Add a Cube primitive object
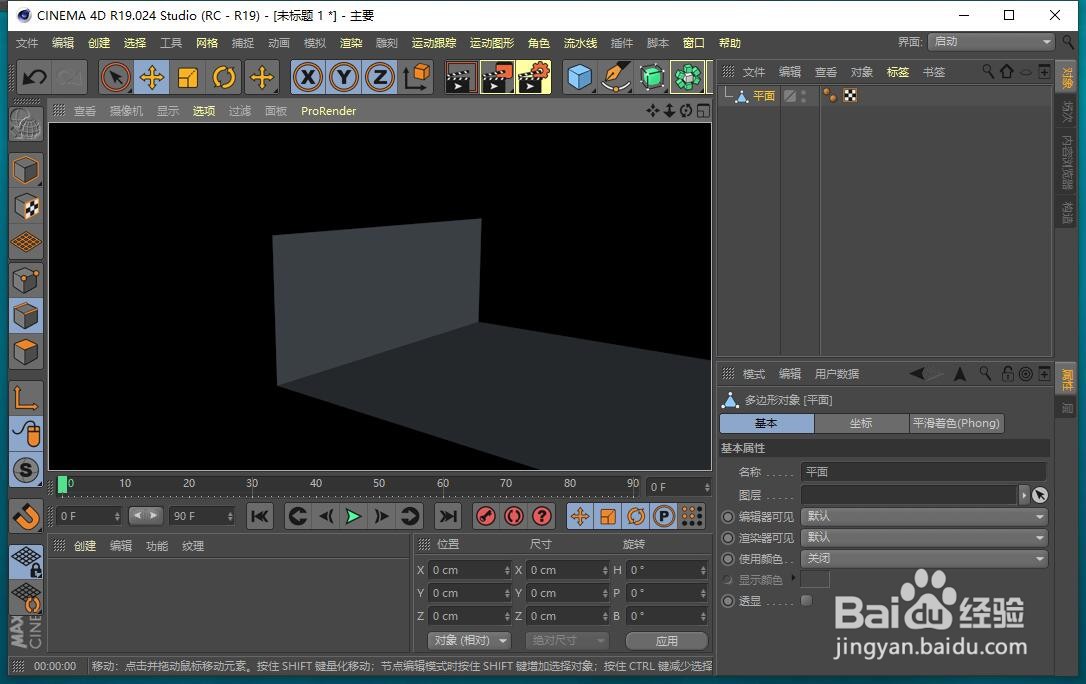This screenshot has height=684, width=1086. coord(580,77)
